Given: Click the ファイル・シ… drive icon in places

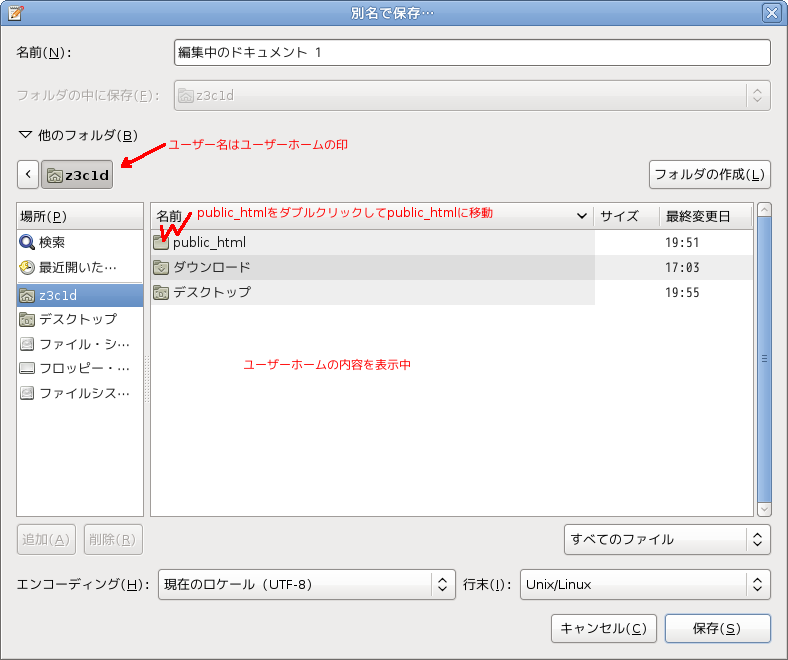Looking at the screenshot, I should [x=27, y=344].
